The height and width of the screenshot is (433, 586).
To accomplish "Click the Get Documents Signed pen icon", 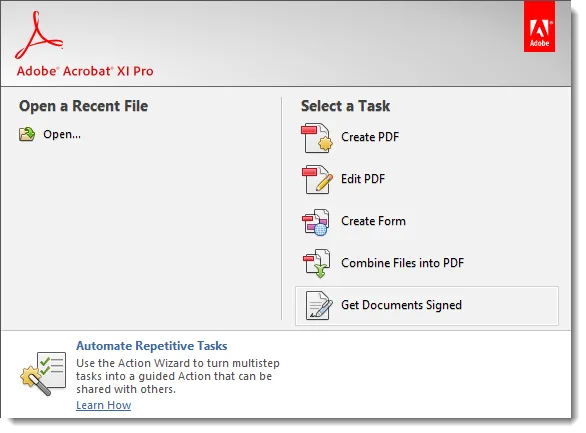I will (319, 306).
